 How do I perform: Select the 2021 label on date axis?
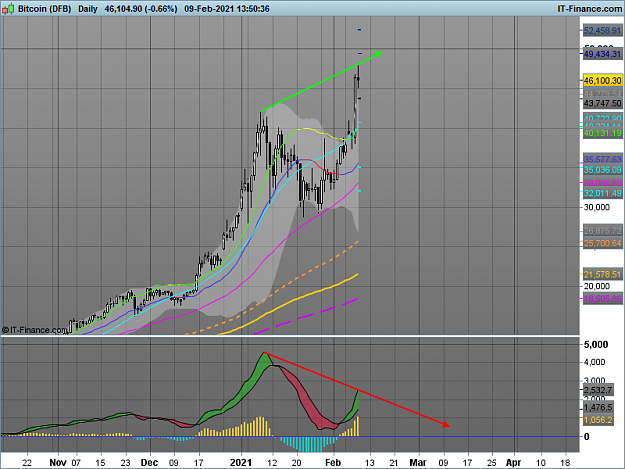[241, 463]
